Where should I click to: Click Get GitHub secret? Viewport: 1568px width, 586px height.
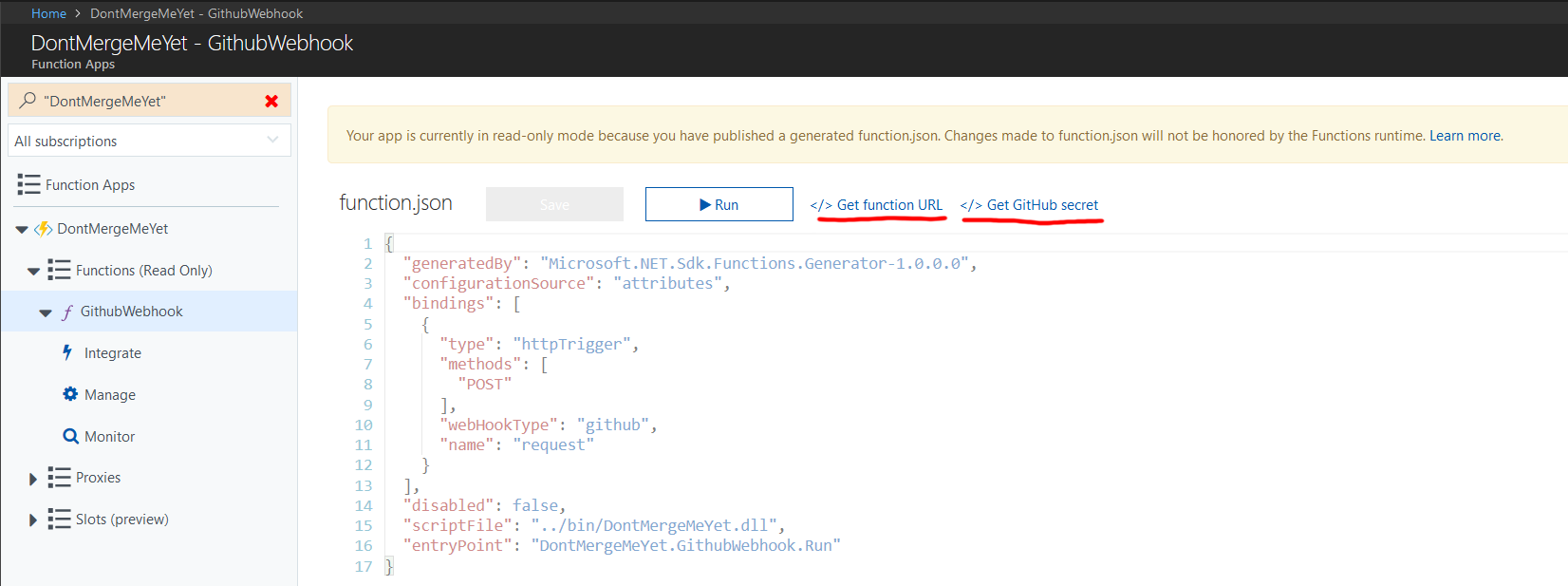(1042, 205)
